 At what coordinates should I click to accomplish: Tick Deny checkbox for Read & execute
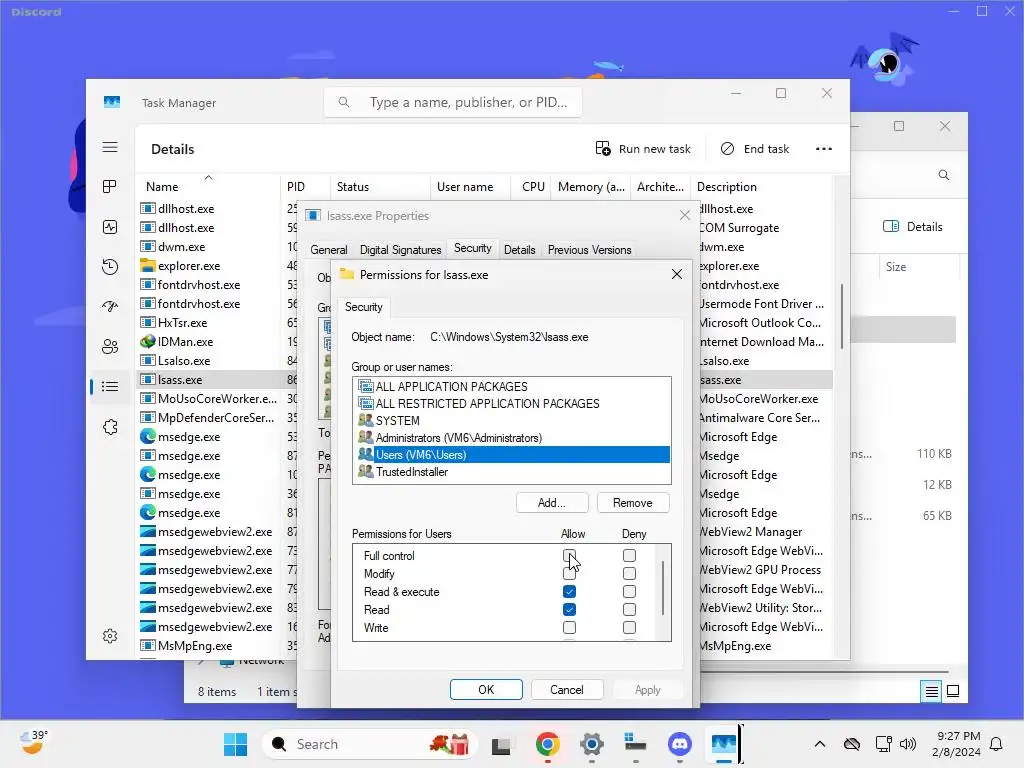pyautogui.click(x=629, y=592)
